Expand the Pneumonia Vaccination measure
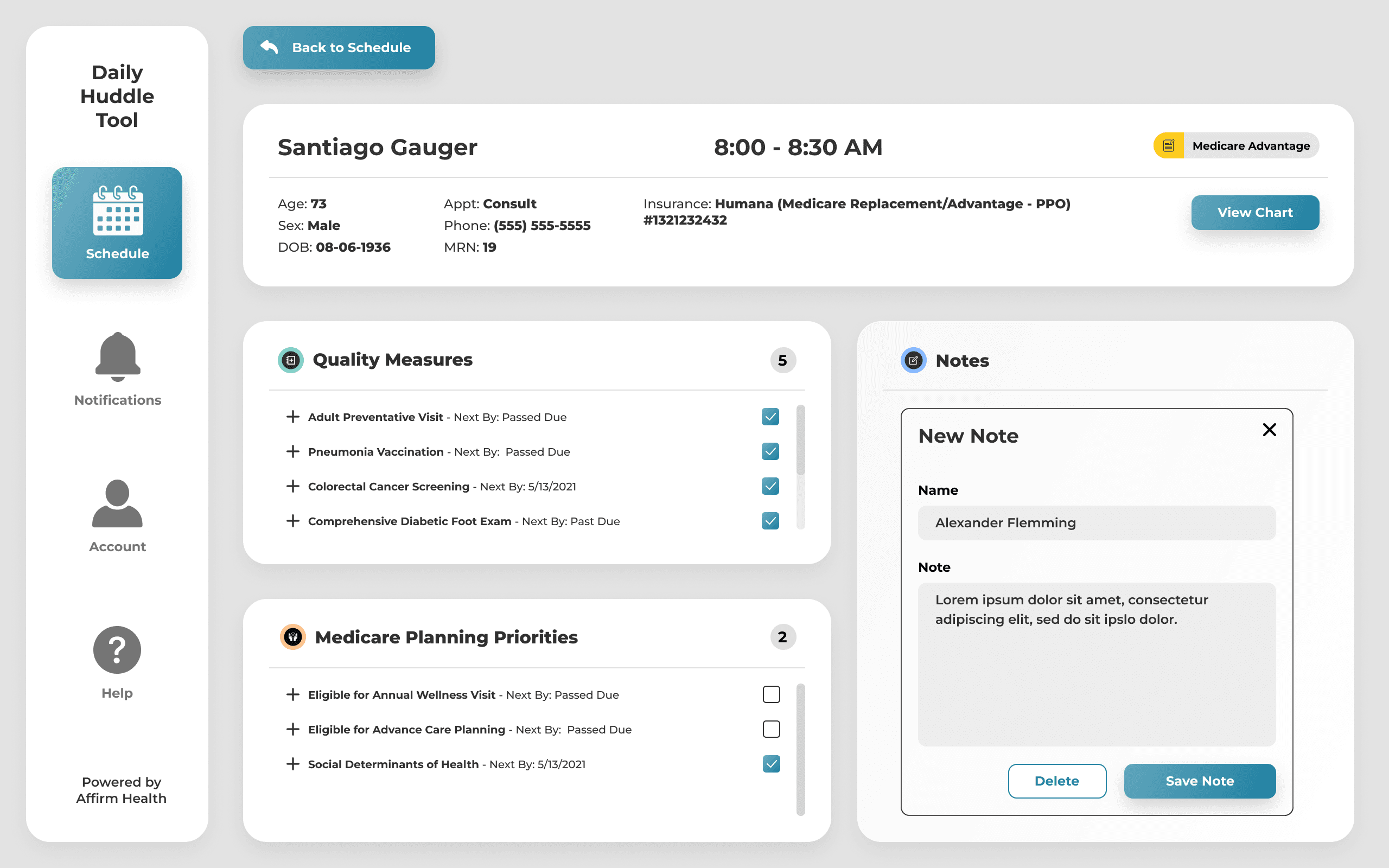Viewport: 1389px width, 868px height. coord(293,452)
